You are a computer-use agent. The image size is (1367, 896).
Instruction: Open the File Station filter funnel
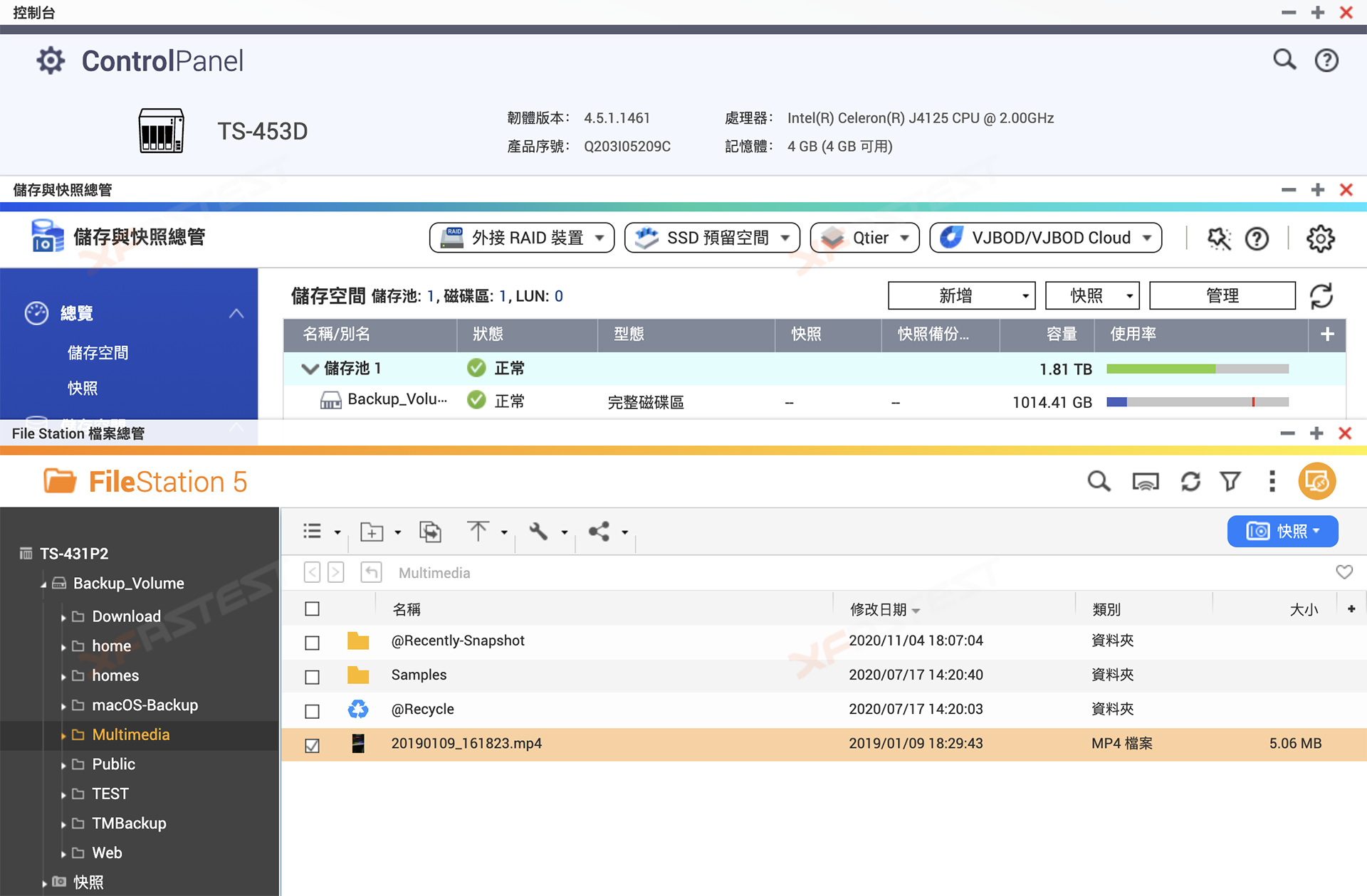point(1230,482)
